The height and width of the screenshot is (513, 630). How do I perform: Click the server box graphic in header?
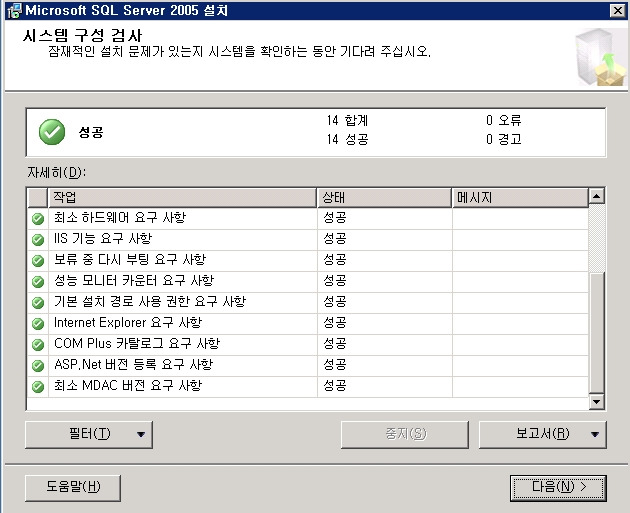pos(601,57)
